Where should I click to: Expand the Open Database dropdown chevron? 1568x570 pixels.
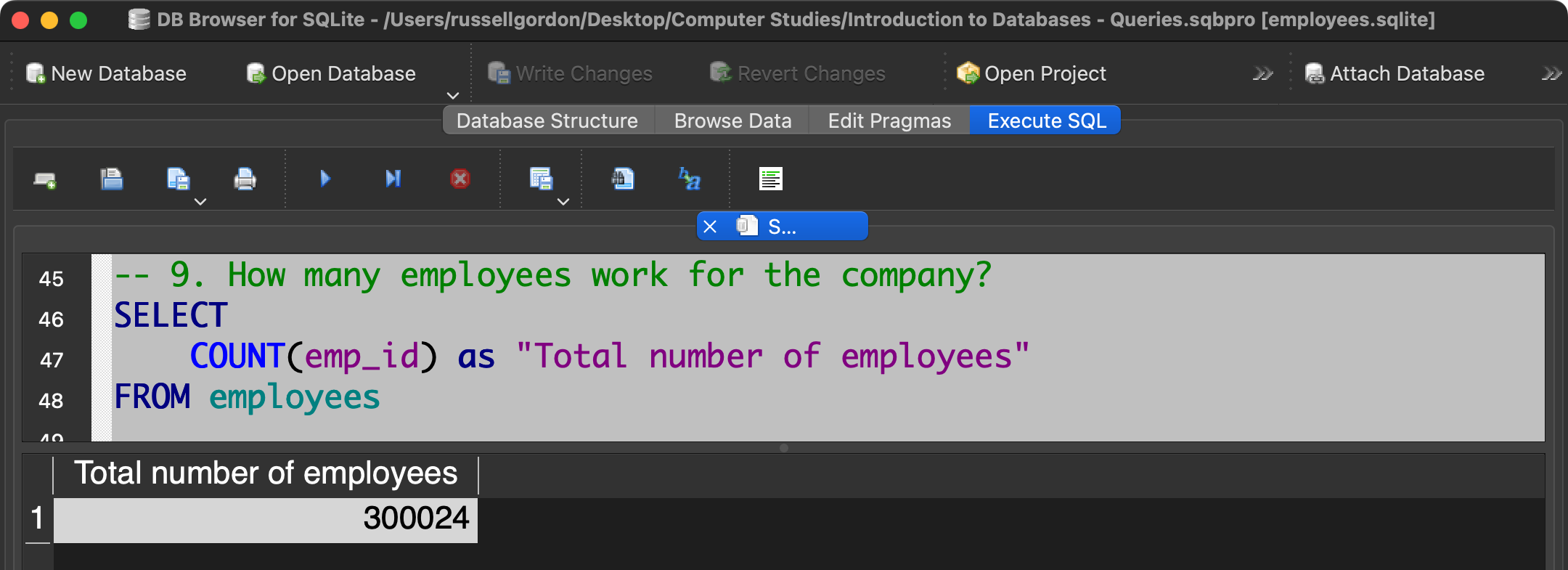pyautogui.click(x=453, y=96)
